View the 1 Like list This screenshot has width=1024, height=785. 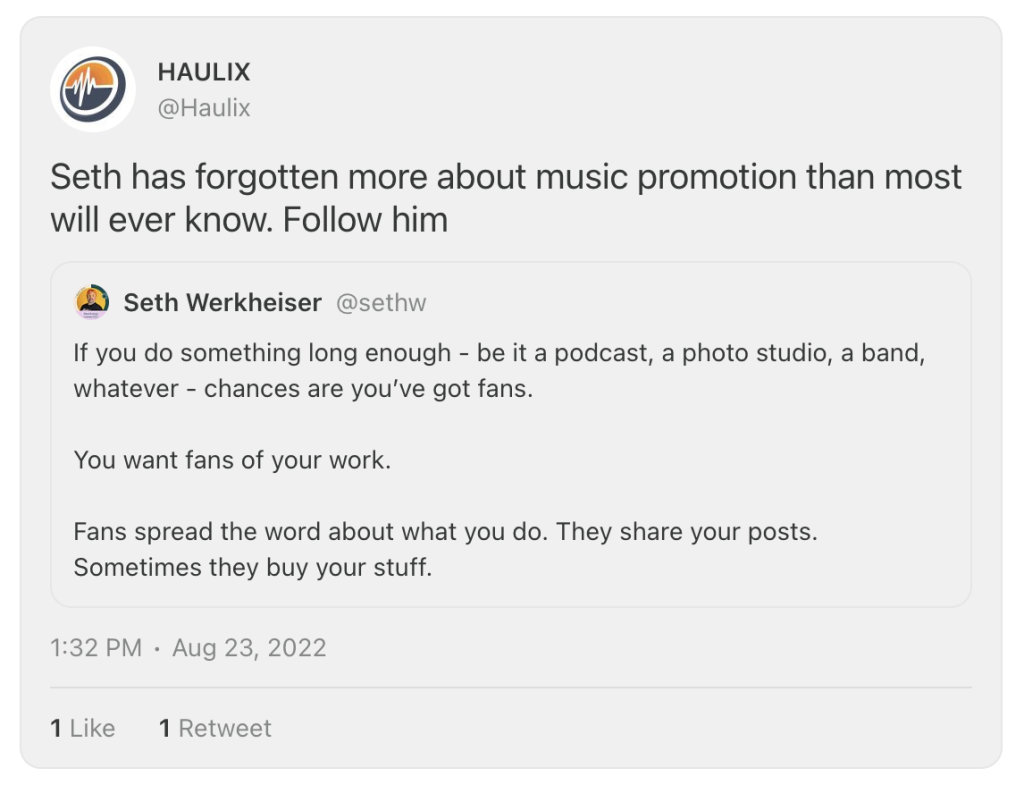[83, 728]
